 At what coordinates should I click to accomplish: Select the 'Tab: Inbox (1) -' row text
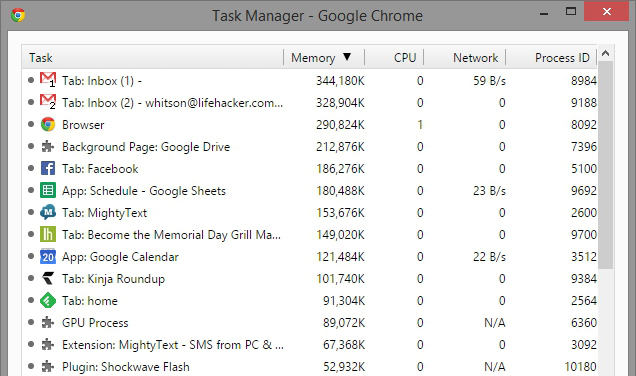(x=102, y=81)
